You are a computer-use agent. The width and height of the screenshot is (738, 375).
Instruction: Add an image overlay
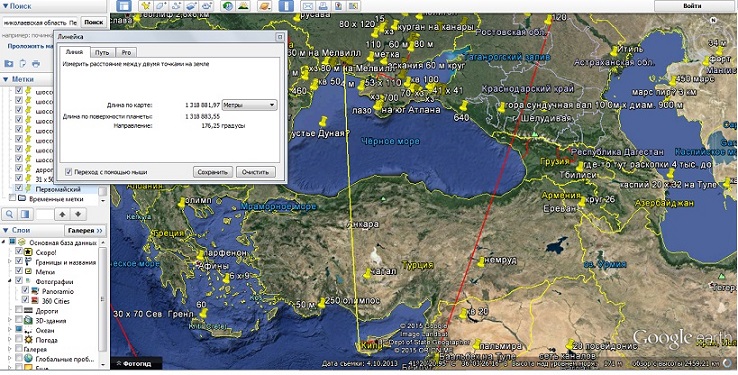tap(191, 6)
